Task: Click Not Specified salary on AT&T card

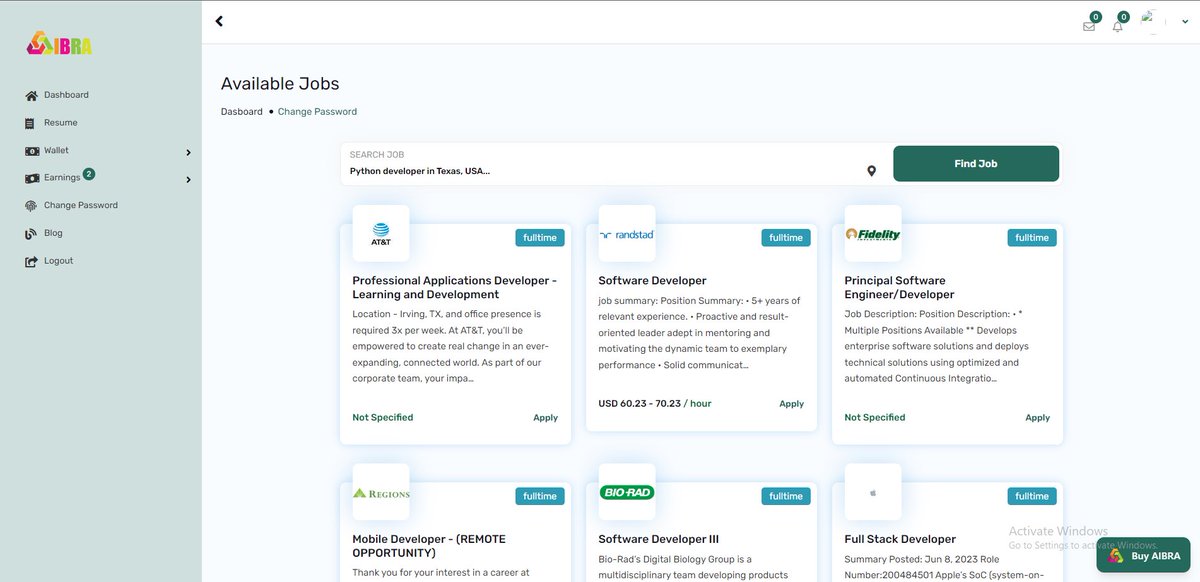Action: (383, 418)
